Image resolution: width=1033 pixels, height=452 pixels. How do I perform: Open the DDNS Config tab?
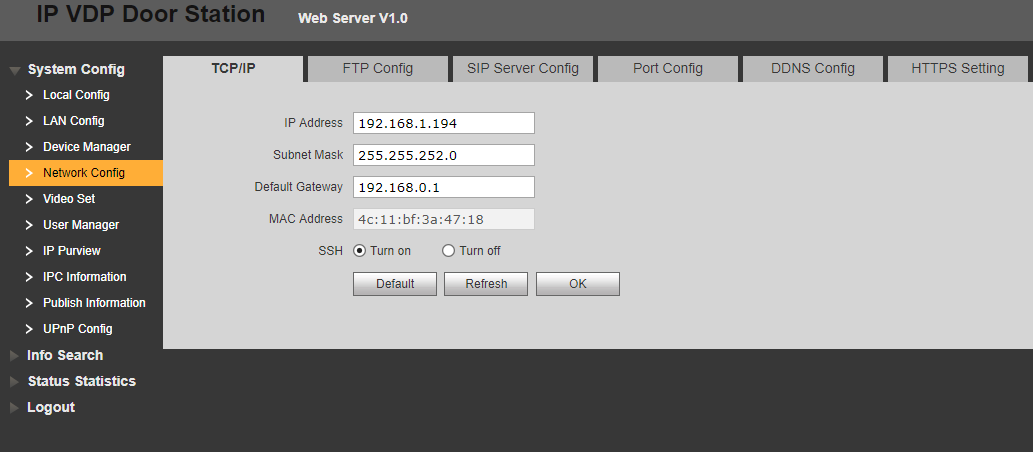tap(812, 69)
